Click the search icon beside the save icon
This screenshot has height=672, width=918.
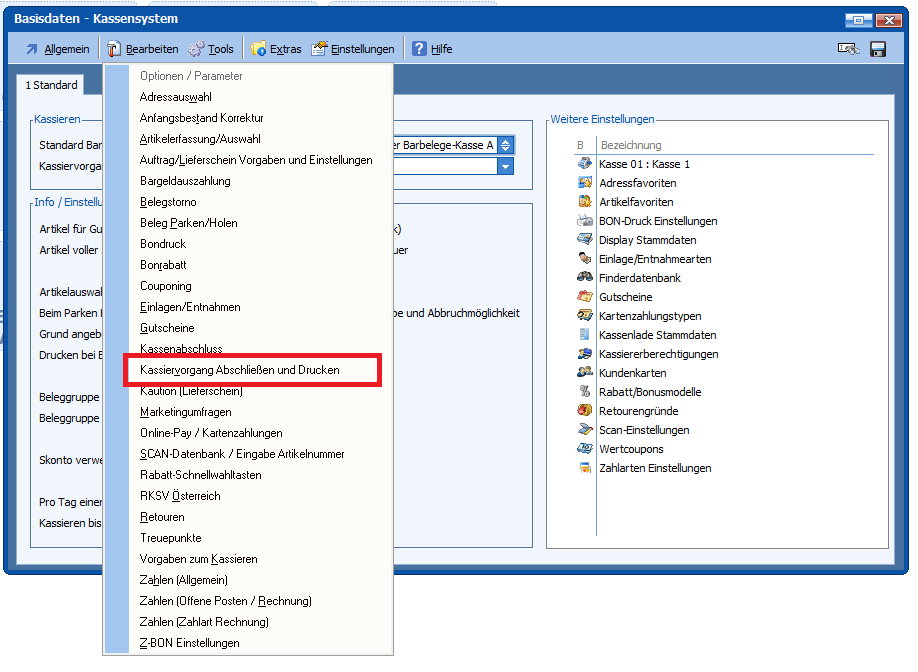pyautogui.click(x=848, y=49)
